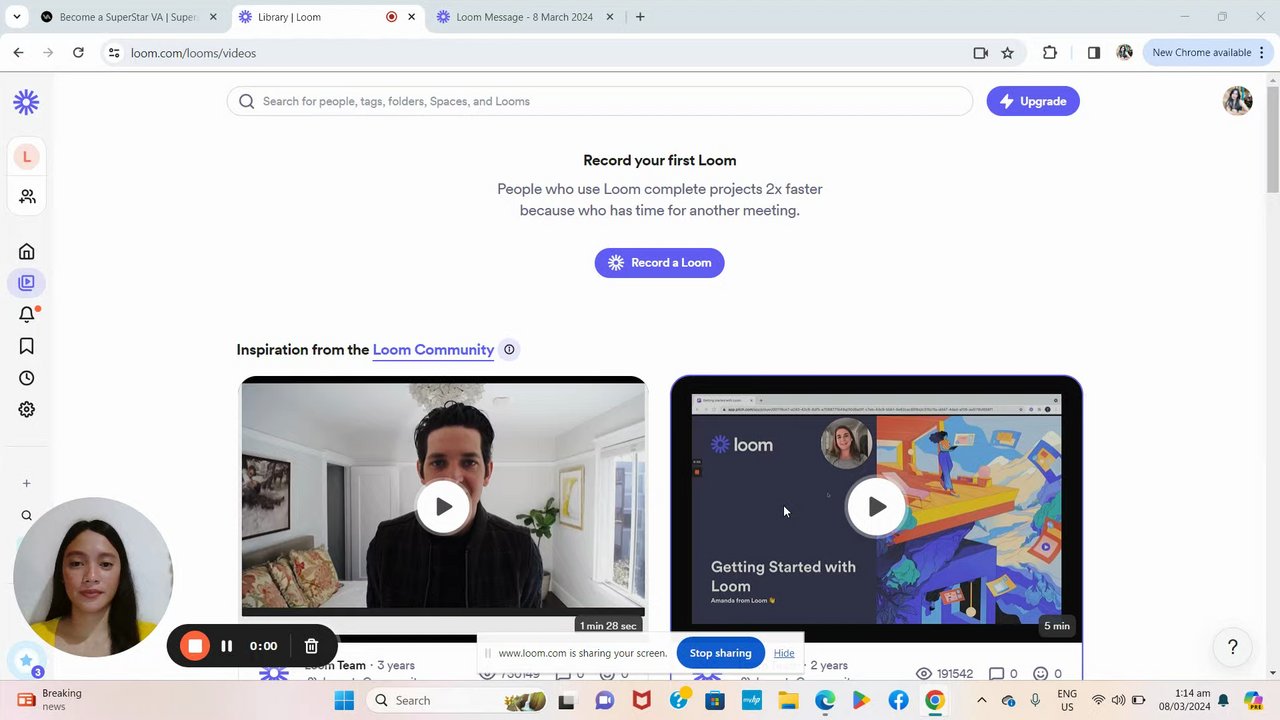Follow the Loom Community link
This screenshot has width=1280, height=720.
(433, 349)
